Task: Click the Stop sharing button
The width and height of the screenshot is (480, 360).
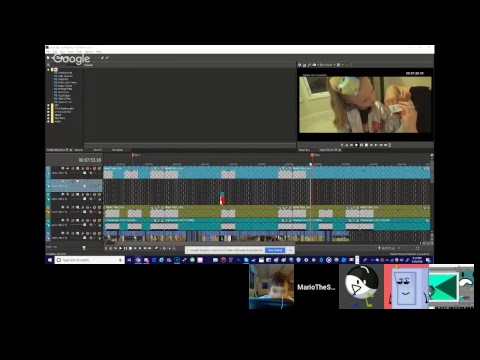Action: [x=275, y=250]
